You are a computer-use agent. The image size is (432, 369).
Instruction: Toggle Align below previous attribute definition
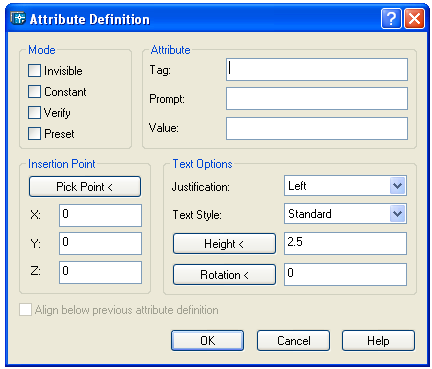(26, 310)
